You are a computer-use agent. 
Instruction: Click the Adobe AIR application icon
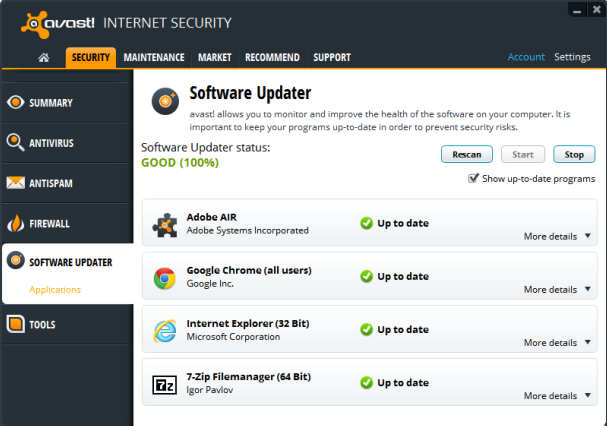pos(165,224)
